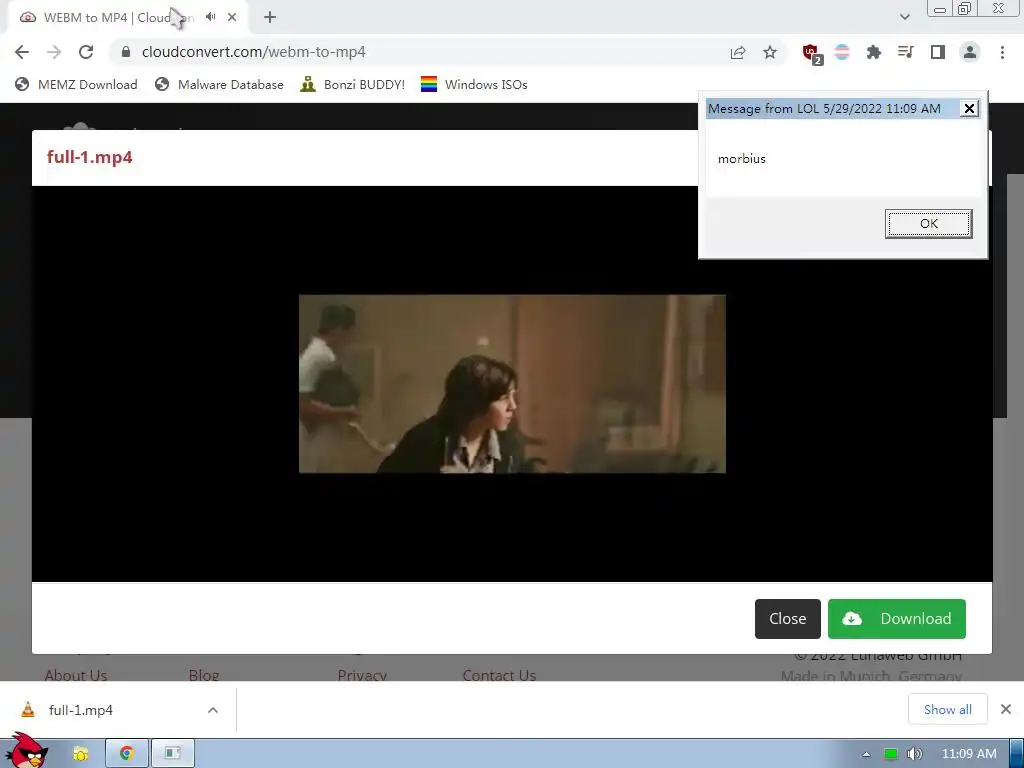Image resolution: width=1024 pixels, height=768 pixels.
Task: Bookmark this page with the star icon
Action: (x=770, y=52)
